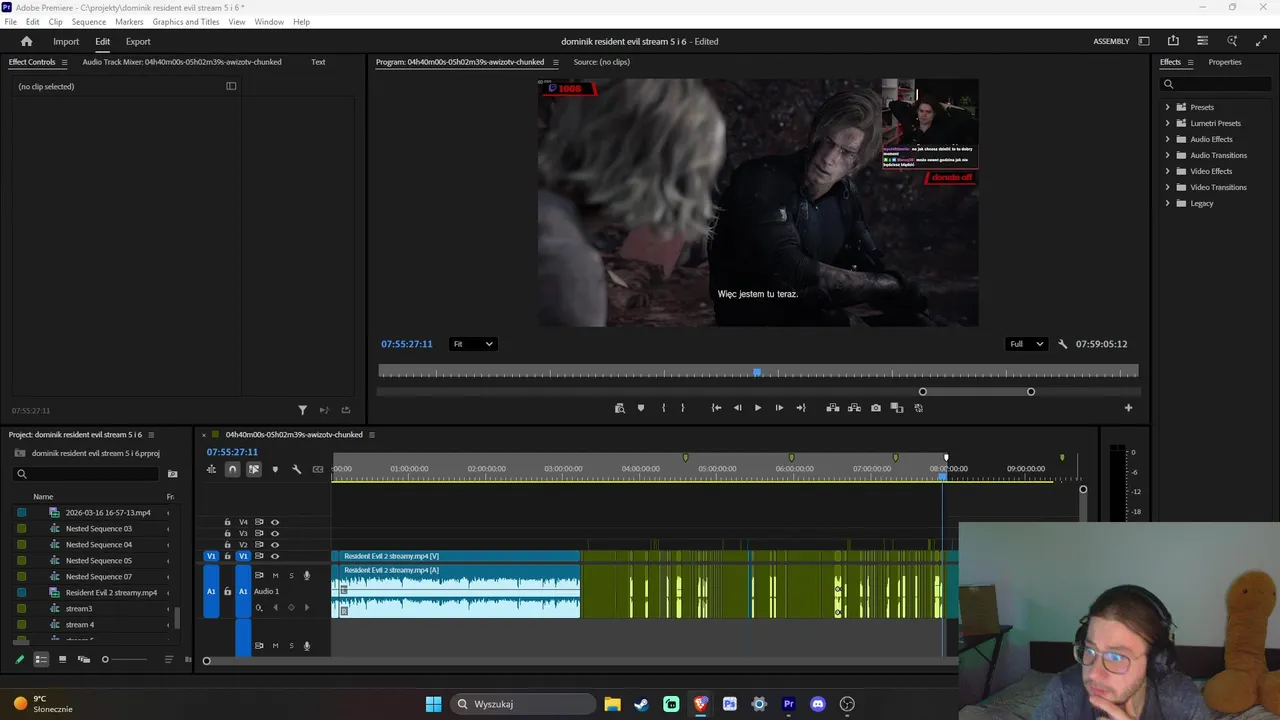The width and height of the screenshot is (1280, 720).
Task: Click Add Marker in Program monitor
Action: 641,408
